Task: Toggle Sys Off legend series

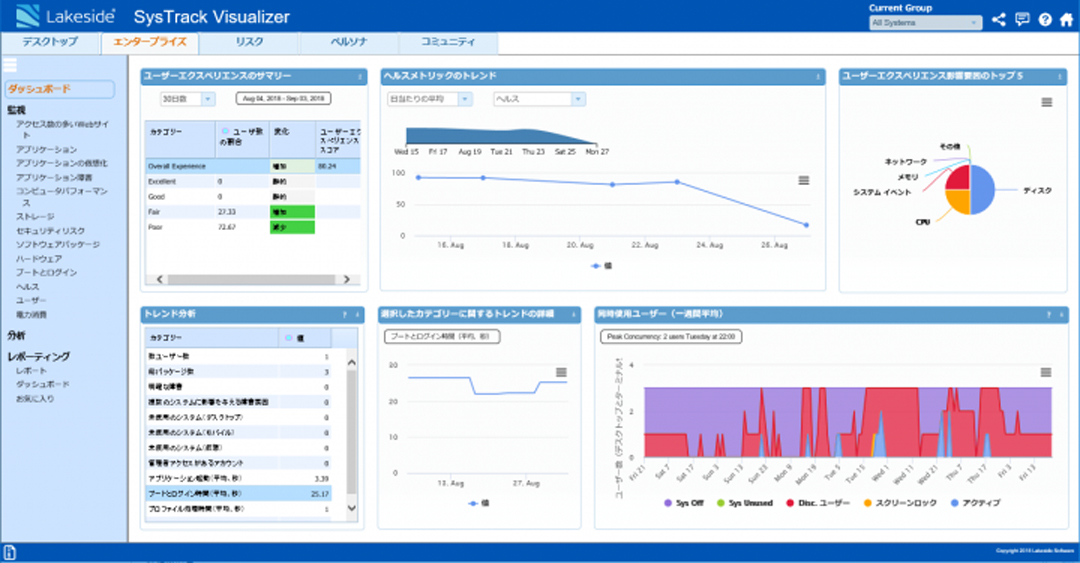Action: click(x=685, y=502)
